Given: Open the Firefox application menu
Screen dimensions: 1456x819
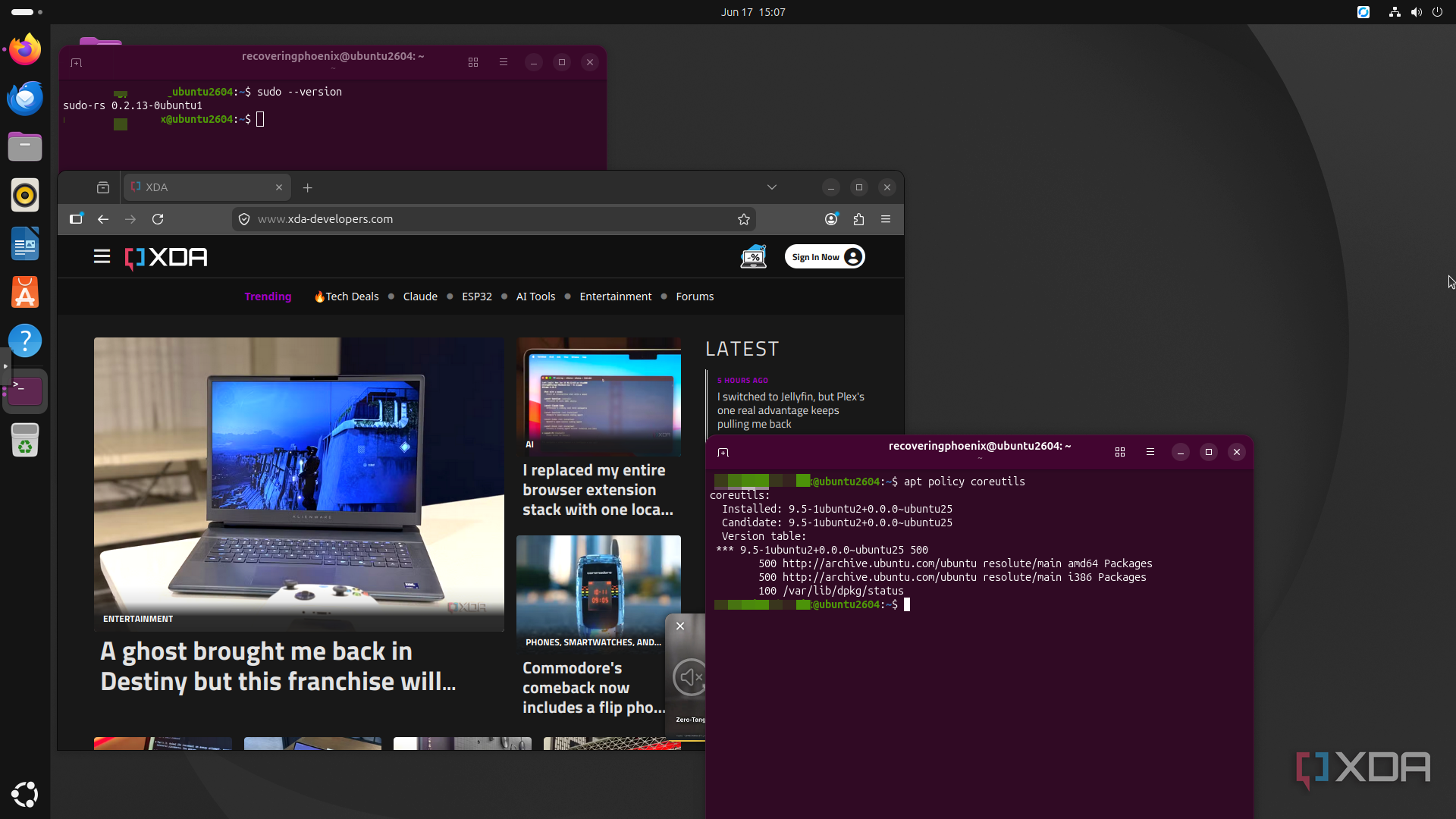Looking at the screenshot, I should click(x=886, y=219).
